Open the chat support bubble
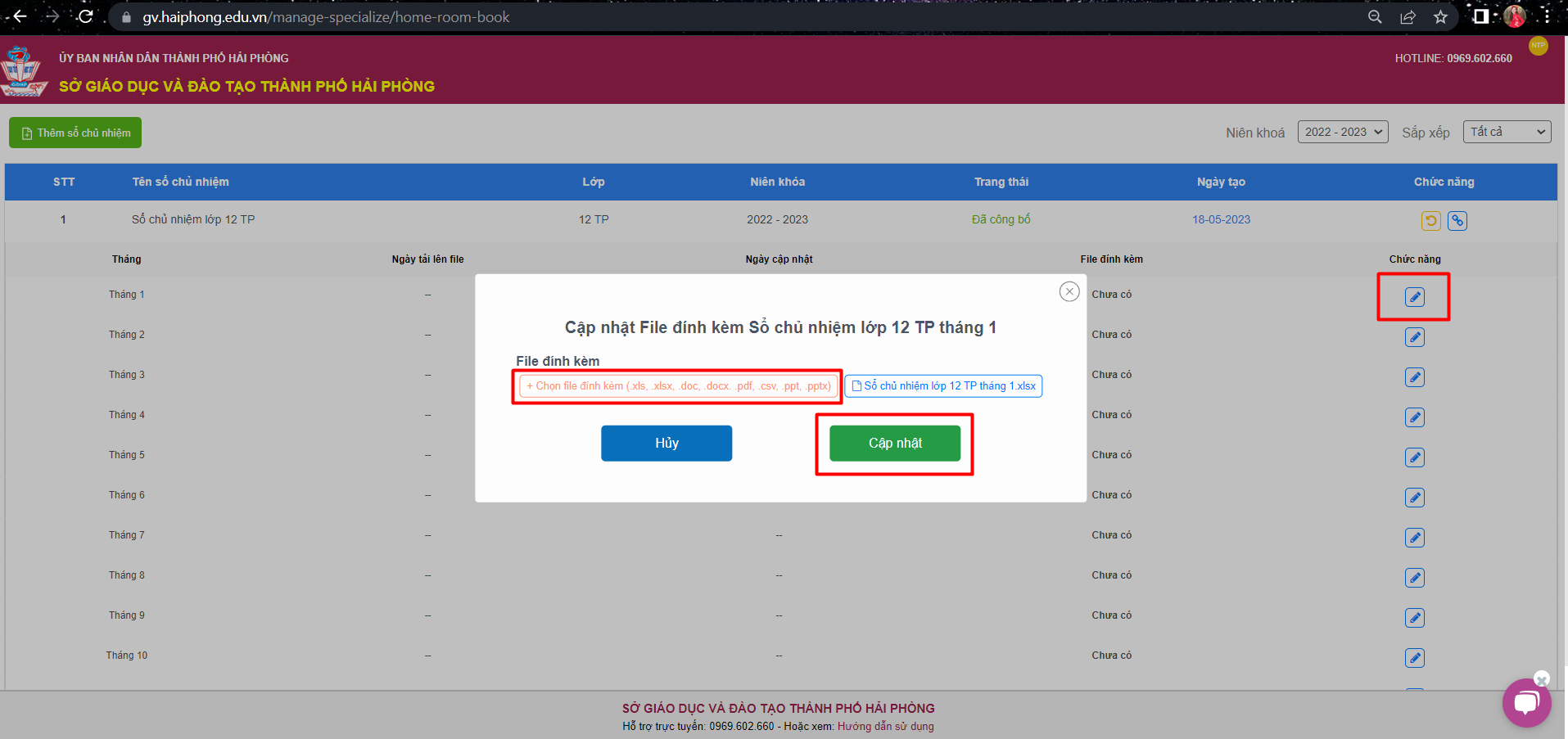The height and width of the screenshot is (739, 1568). point(1526,702)
